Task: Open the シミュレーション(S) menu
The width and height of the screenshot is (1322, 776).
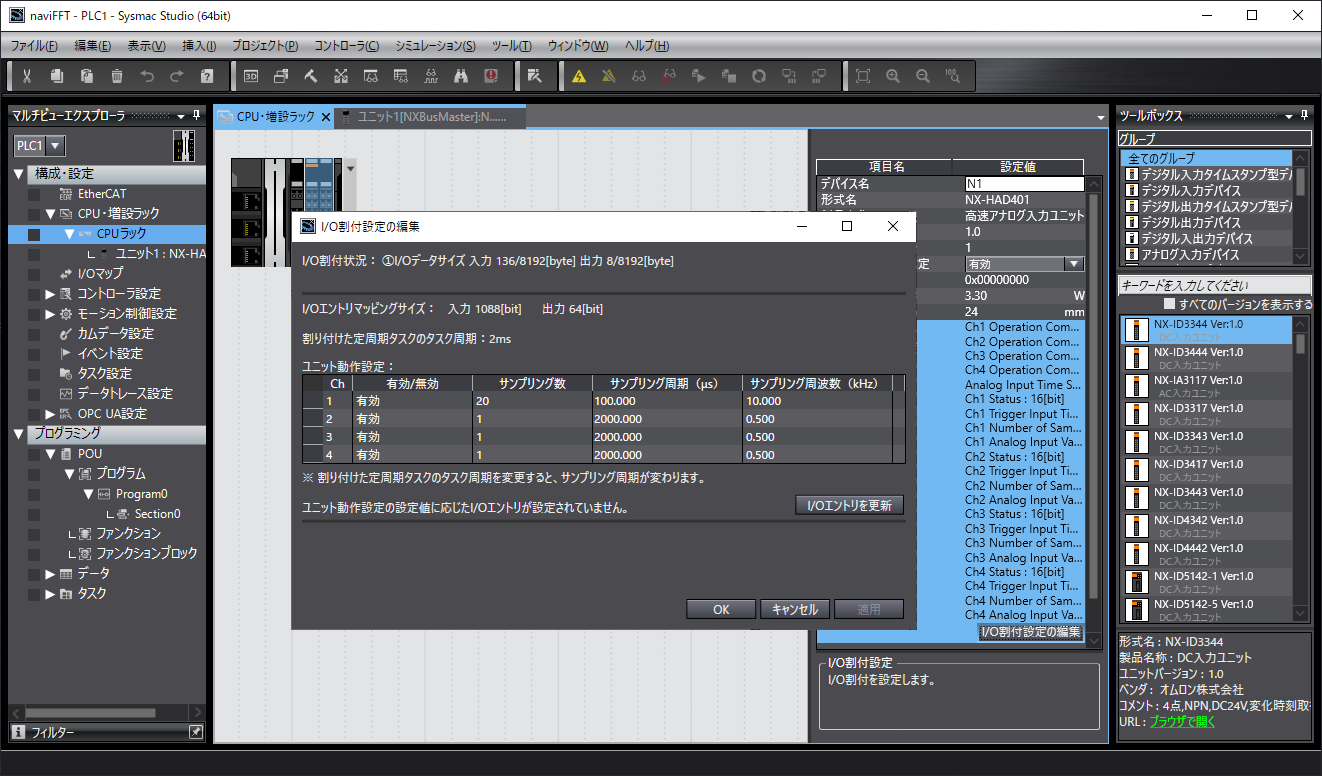Action: click(x=434, y=46)
